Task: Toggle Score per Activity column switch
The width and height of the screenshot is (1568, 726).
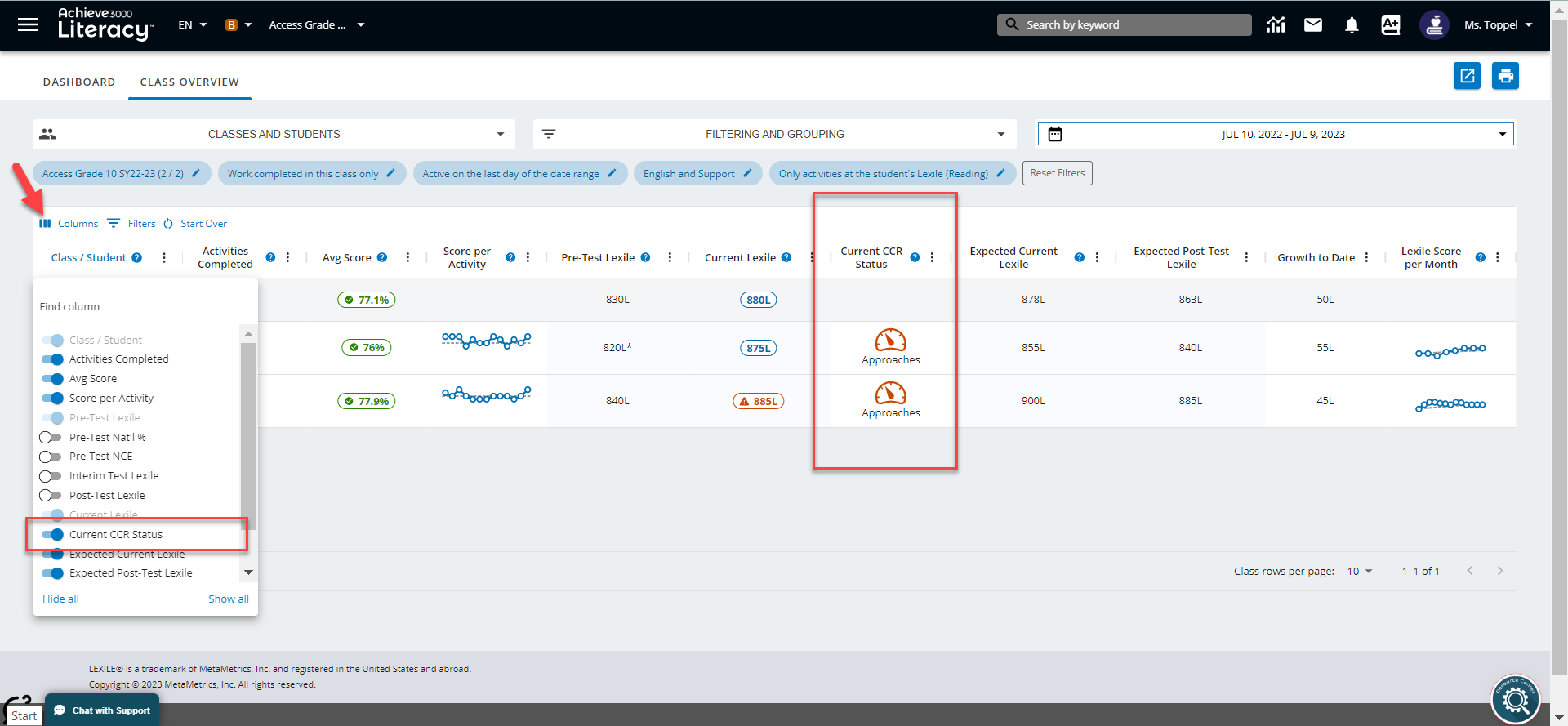Action: click(x=52, y=399)
